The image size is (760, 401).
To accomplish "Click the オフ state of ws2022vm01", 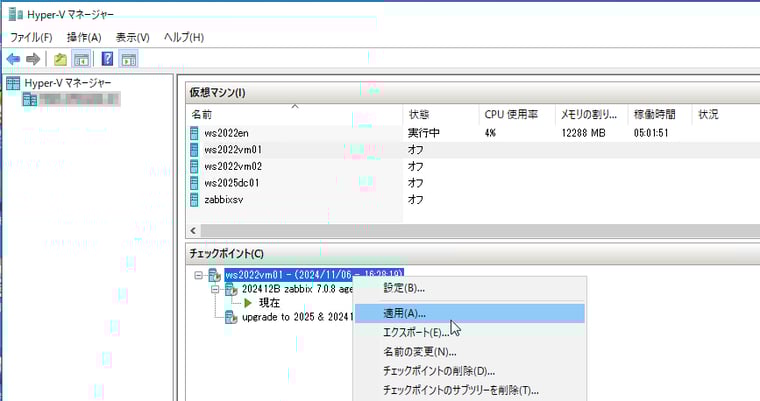I will (x=416, y=149).
